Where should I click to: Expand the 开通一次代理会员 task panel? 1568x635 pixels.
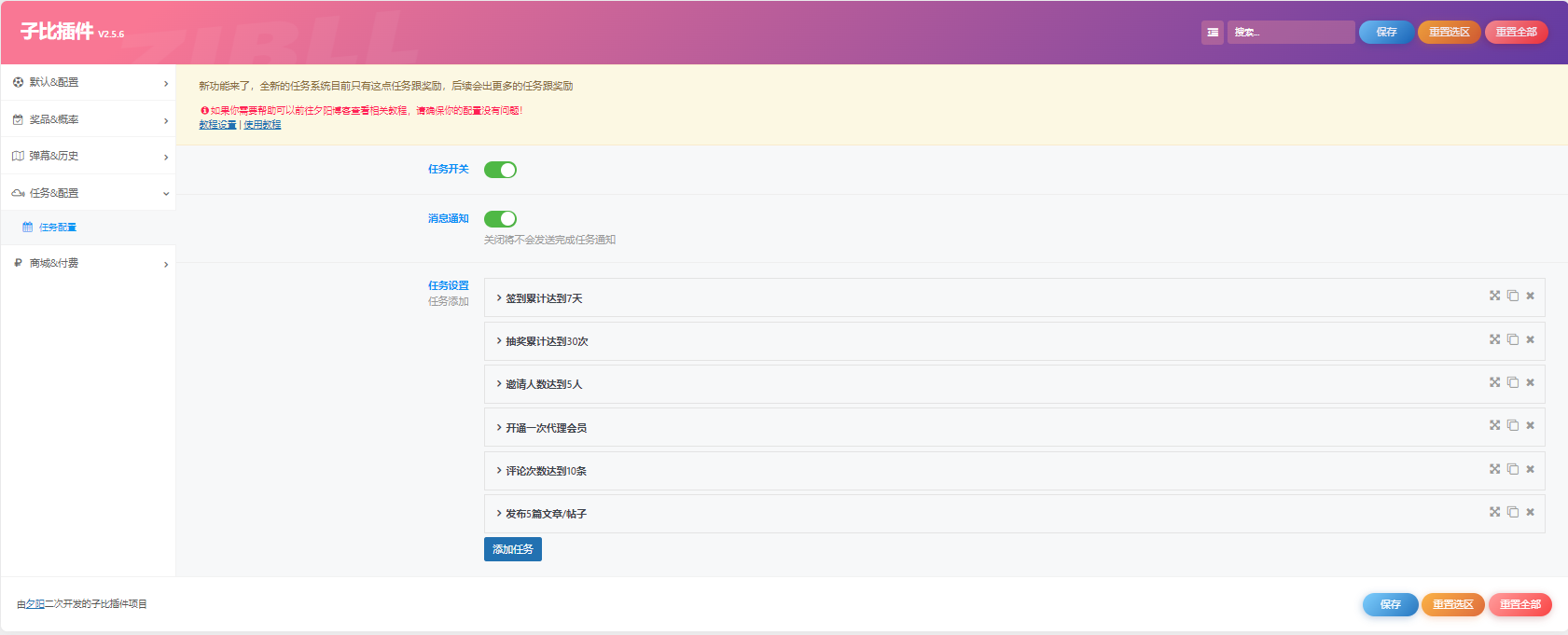(x=546, y=428)
